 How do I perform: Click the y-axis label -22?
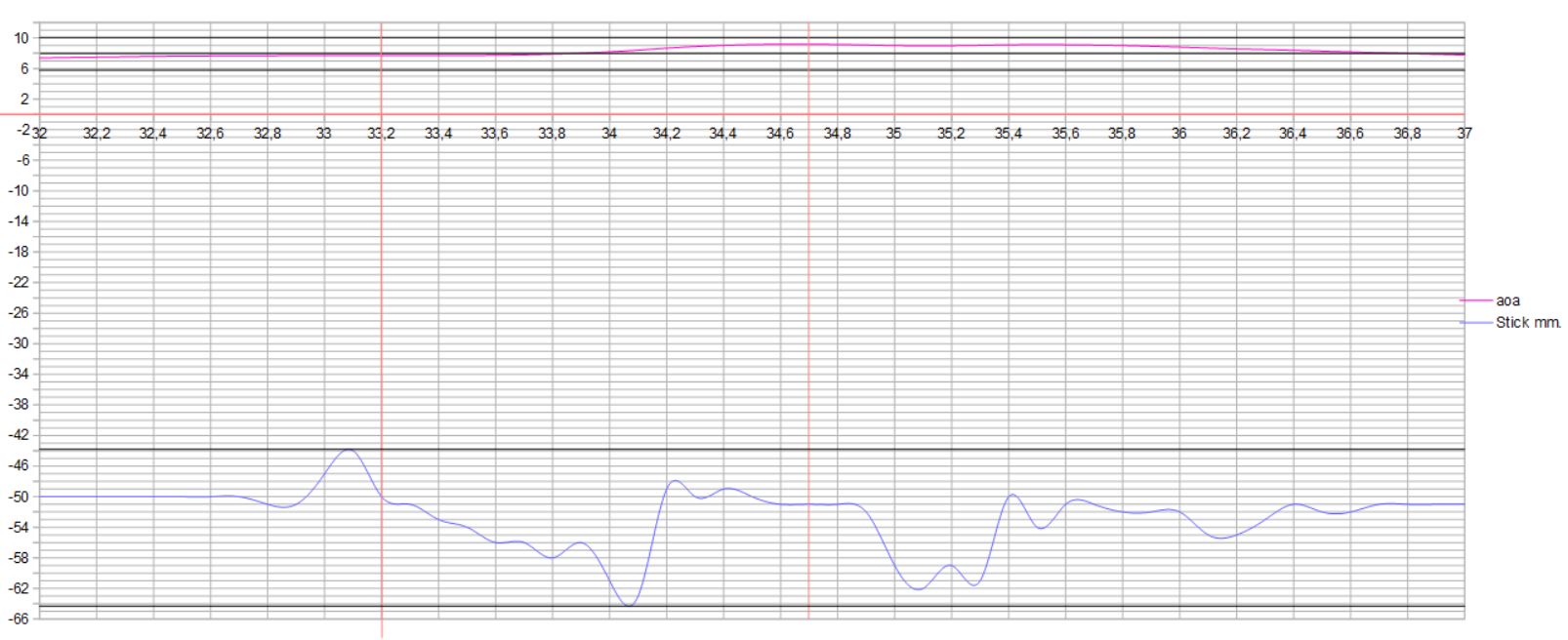pyautogui.click(x=20, y=282)
